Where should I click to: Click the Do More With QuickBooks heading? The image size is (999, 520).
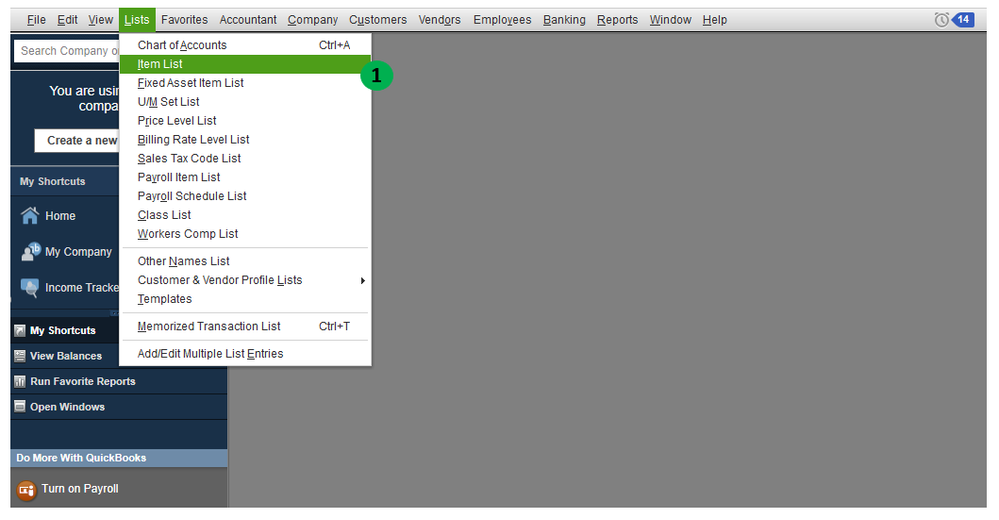click(81, 458)
